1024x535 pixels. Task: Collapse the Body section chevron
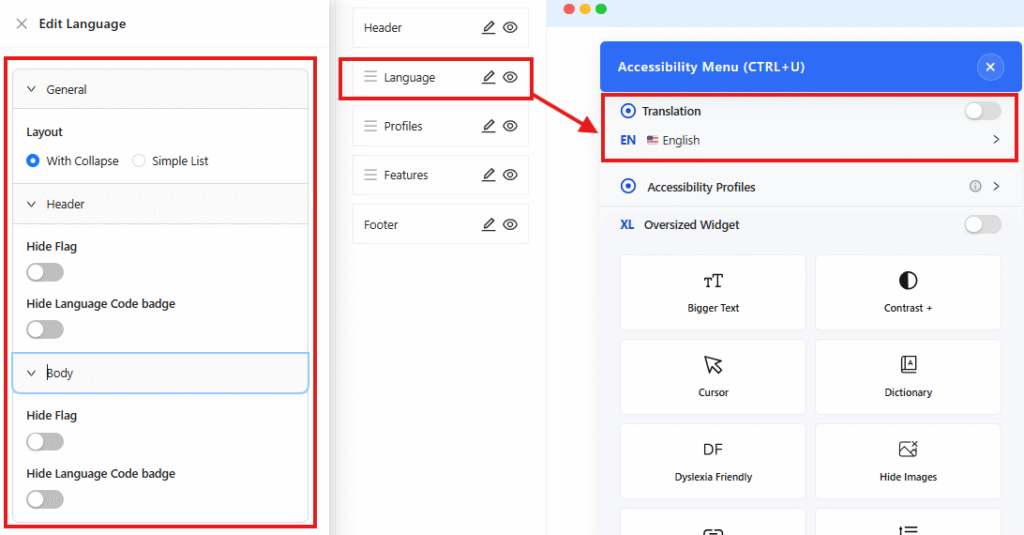tap(31, 373)
